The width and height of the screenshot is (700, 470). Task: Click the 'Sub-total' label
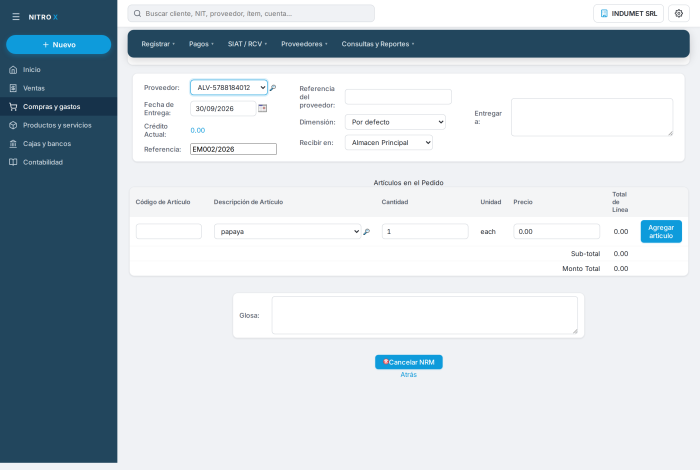(585, 254)
